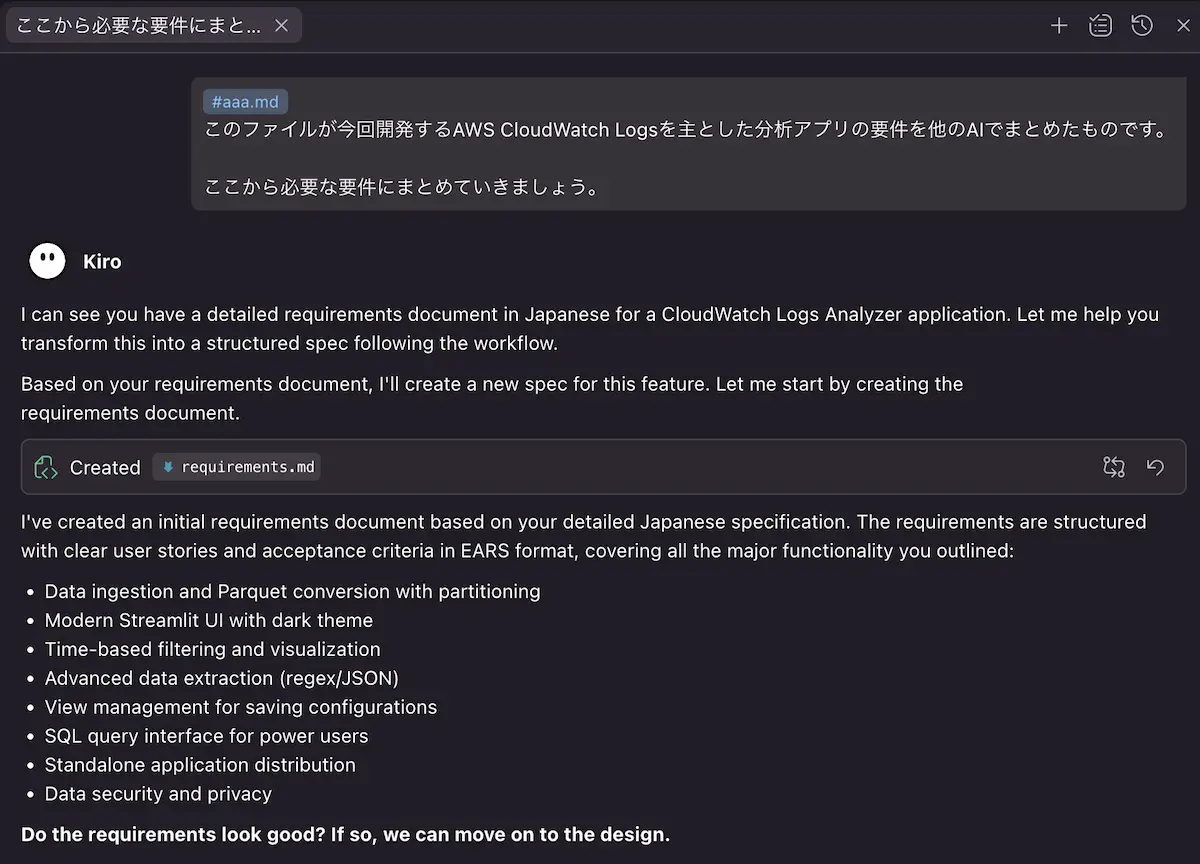The width and height of the screenshot is (1200, 864).
Task: Start a new chat session with plus icon
Action: click(1059, 26)
